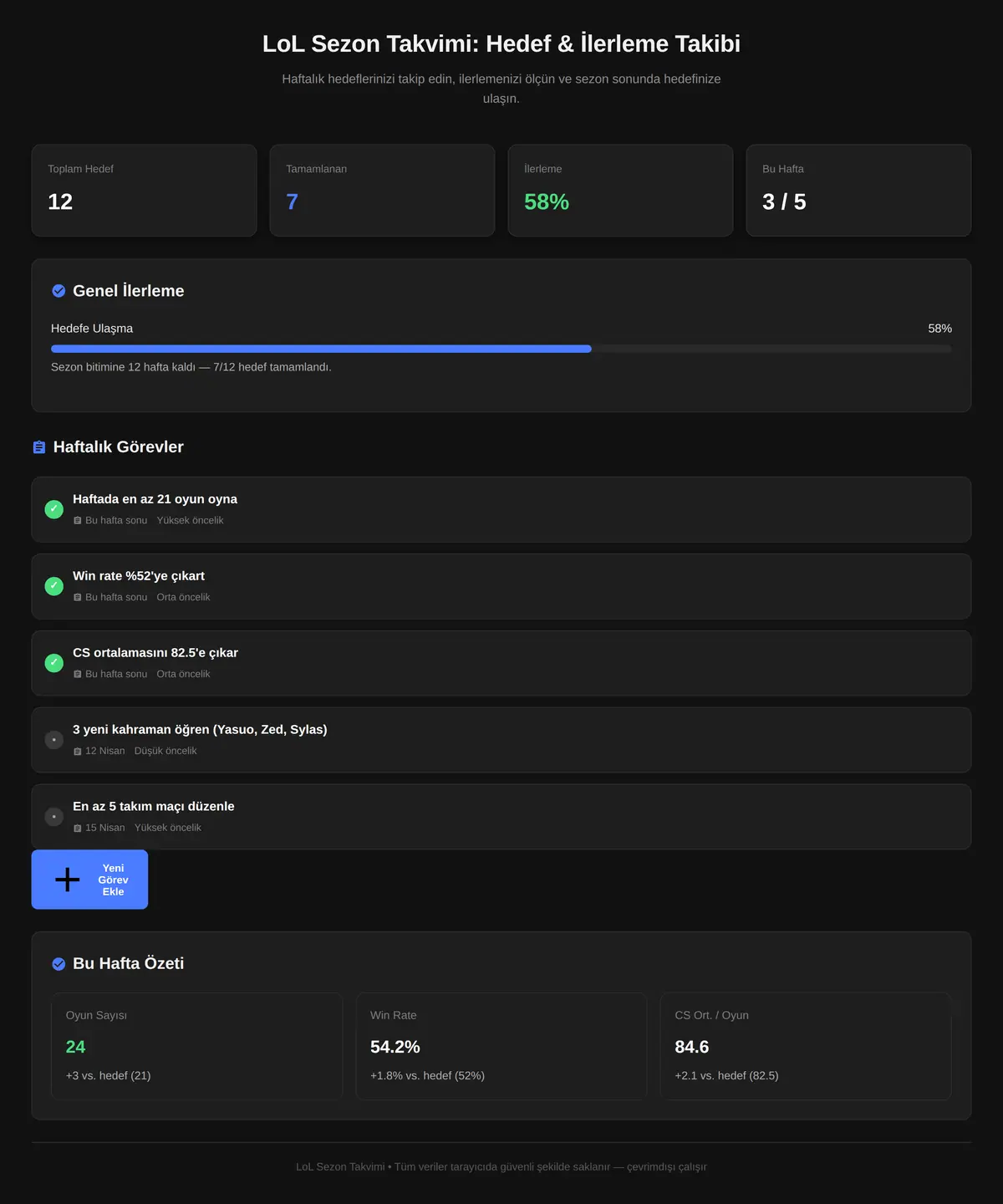Click the clipboard icon next to Haftalık Görevler
The width and height of the screenshot is (1003, 1204).
39,447
